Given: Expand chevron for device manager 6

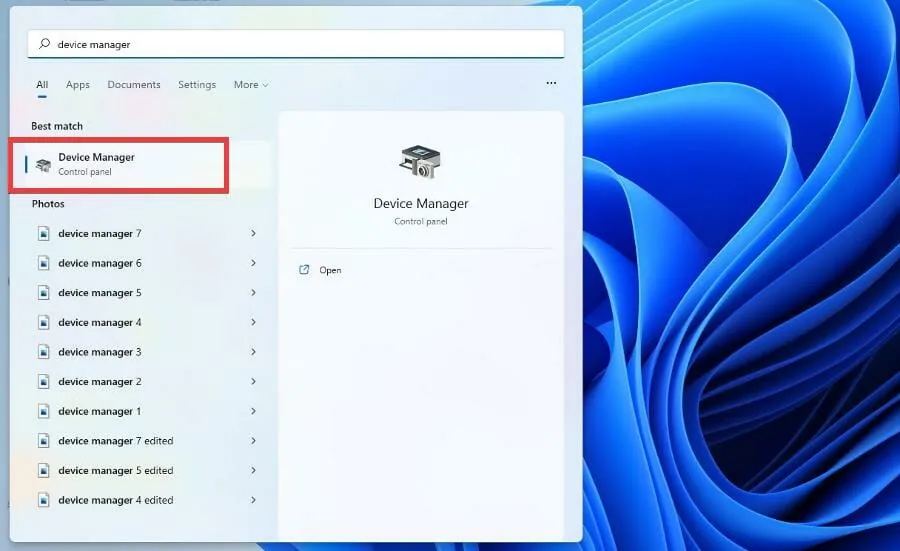Looking at the screenshot, I should 253,263.
